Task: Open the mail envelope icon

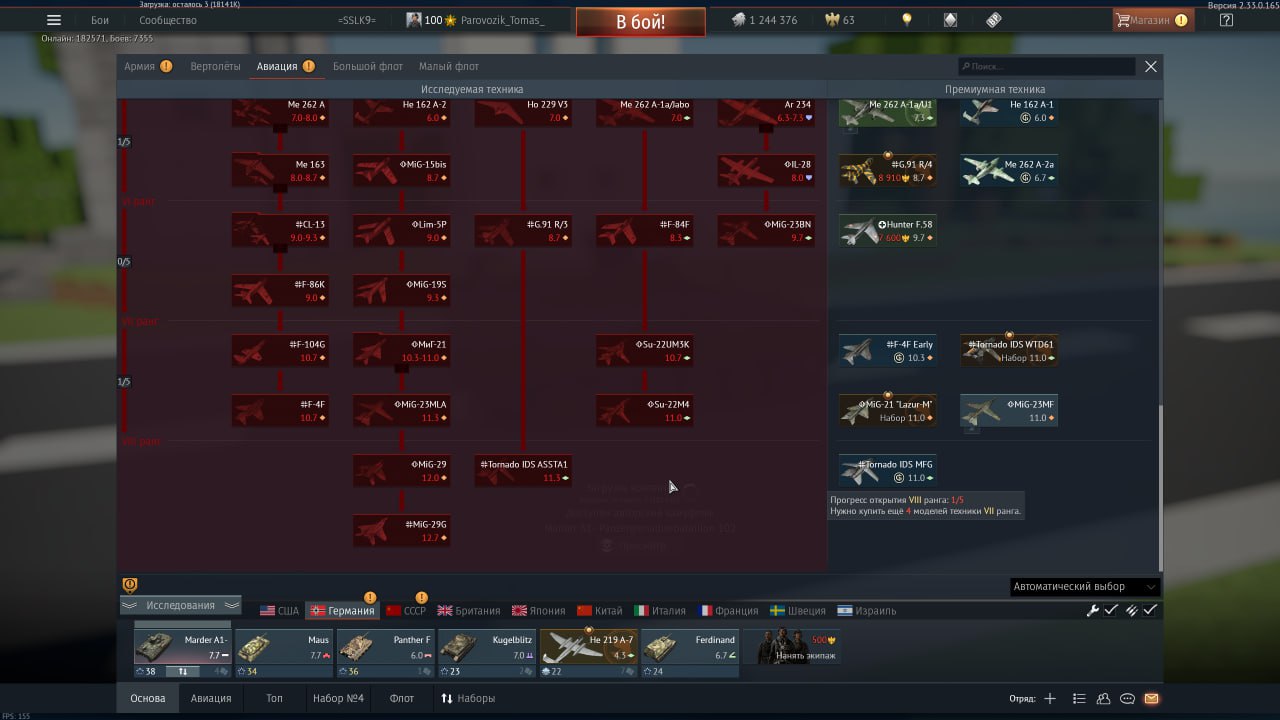Action: (1151, 699)
